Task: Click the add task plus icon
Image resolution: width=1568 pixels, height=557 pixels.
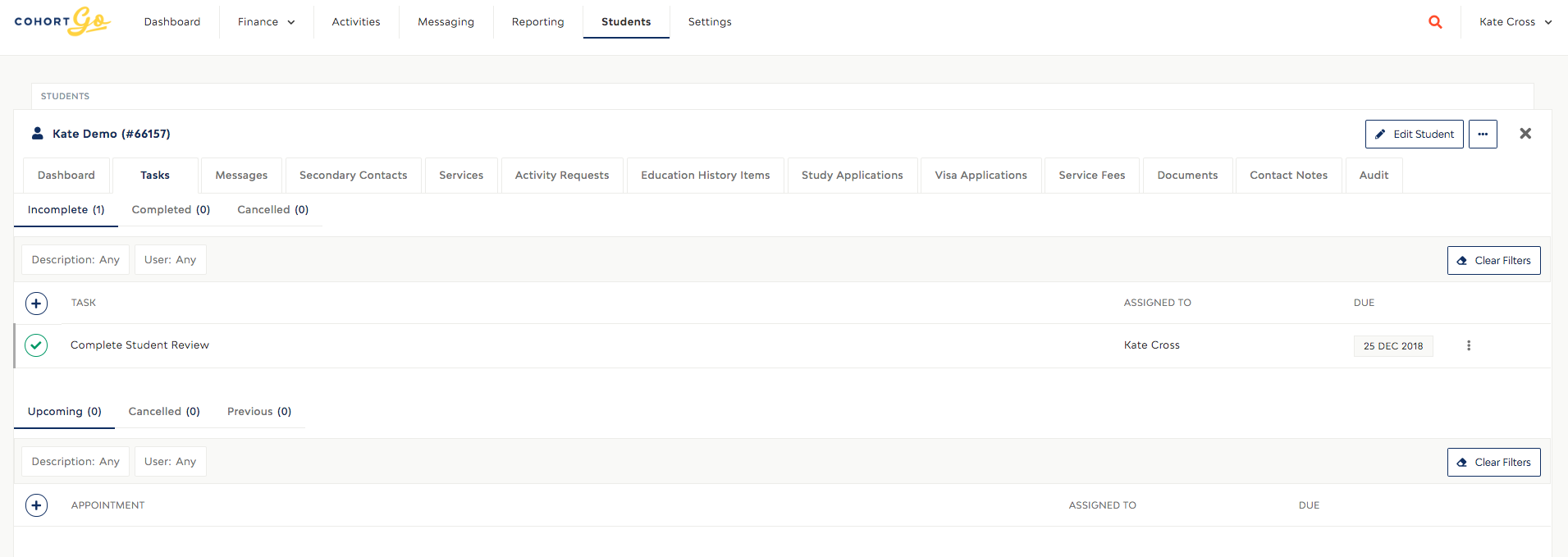Action: 36,304
